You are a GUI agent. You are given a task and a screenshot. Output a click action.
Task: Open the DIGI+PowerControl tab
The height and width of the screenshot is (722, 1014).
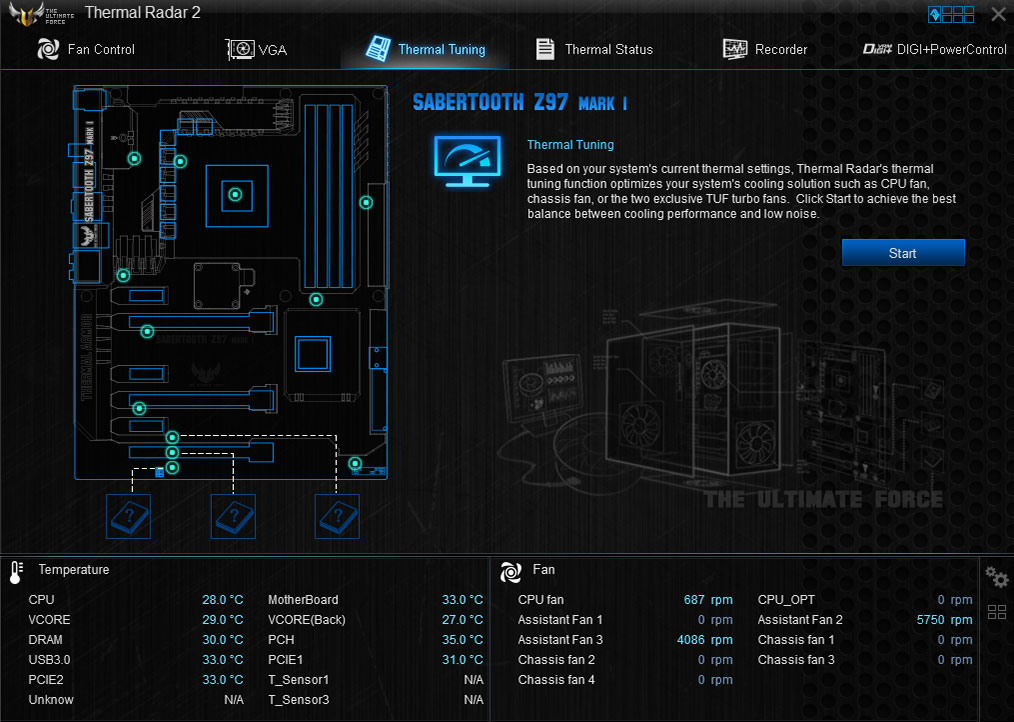tap(934, 49)
